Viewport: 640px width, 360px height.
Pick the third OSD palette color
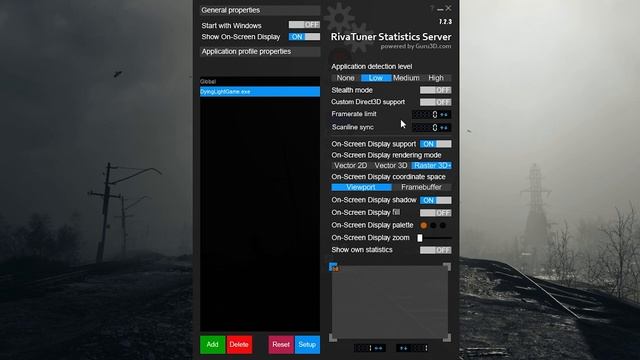click(x=442, y=225)
